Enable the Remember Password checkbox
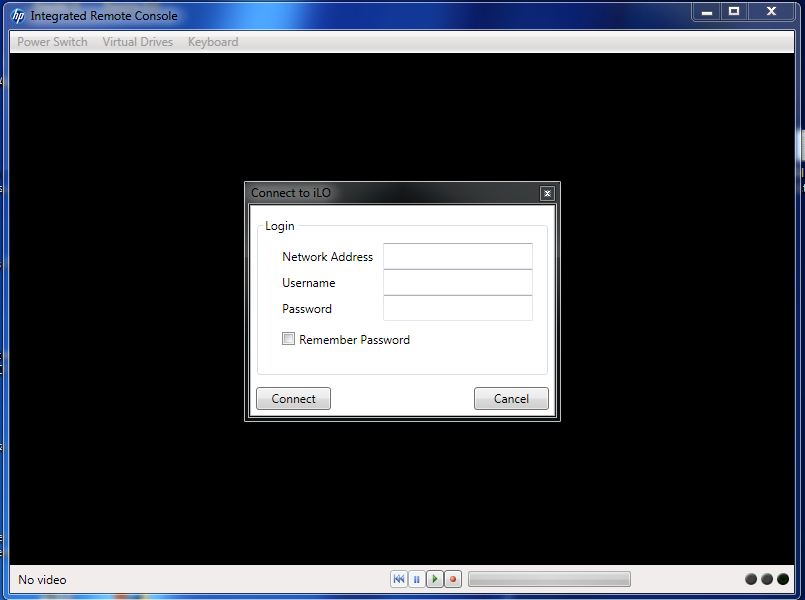Viewport: 805px width, 600px height. [289, 339]
